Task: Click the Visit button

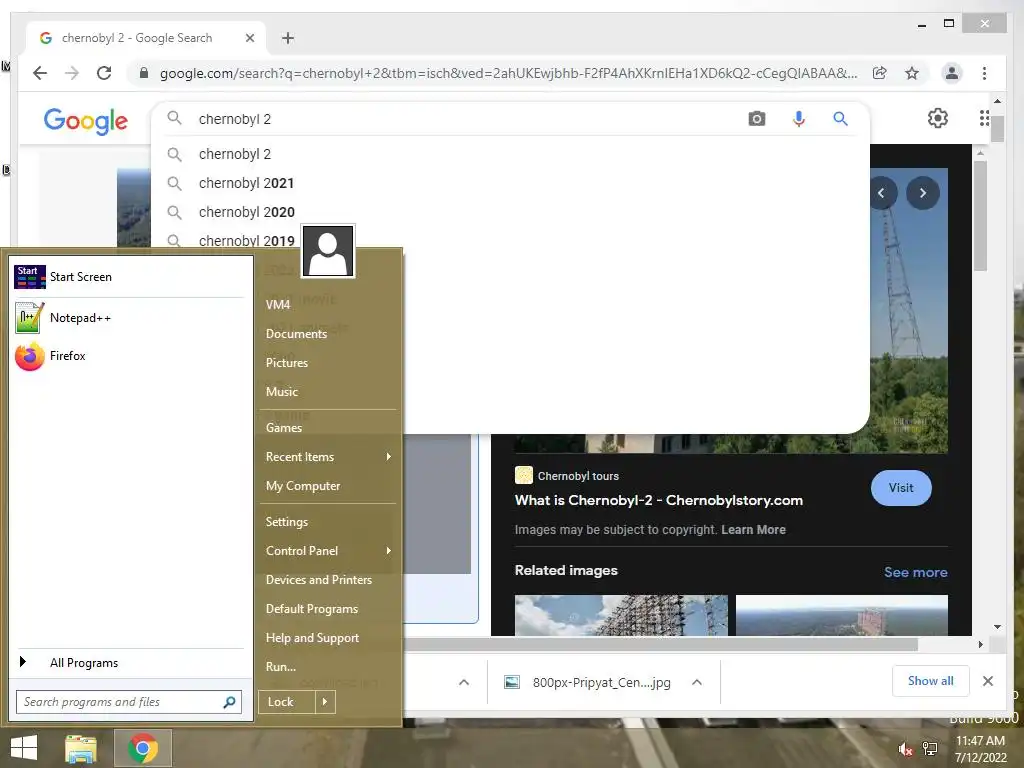Action: tap(901, 488)
